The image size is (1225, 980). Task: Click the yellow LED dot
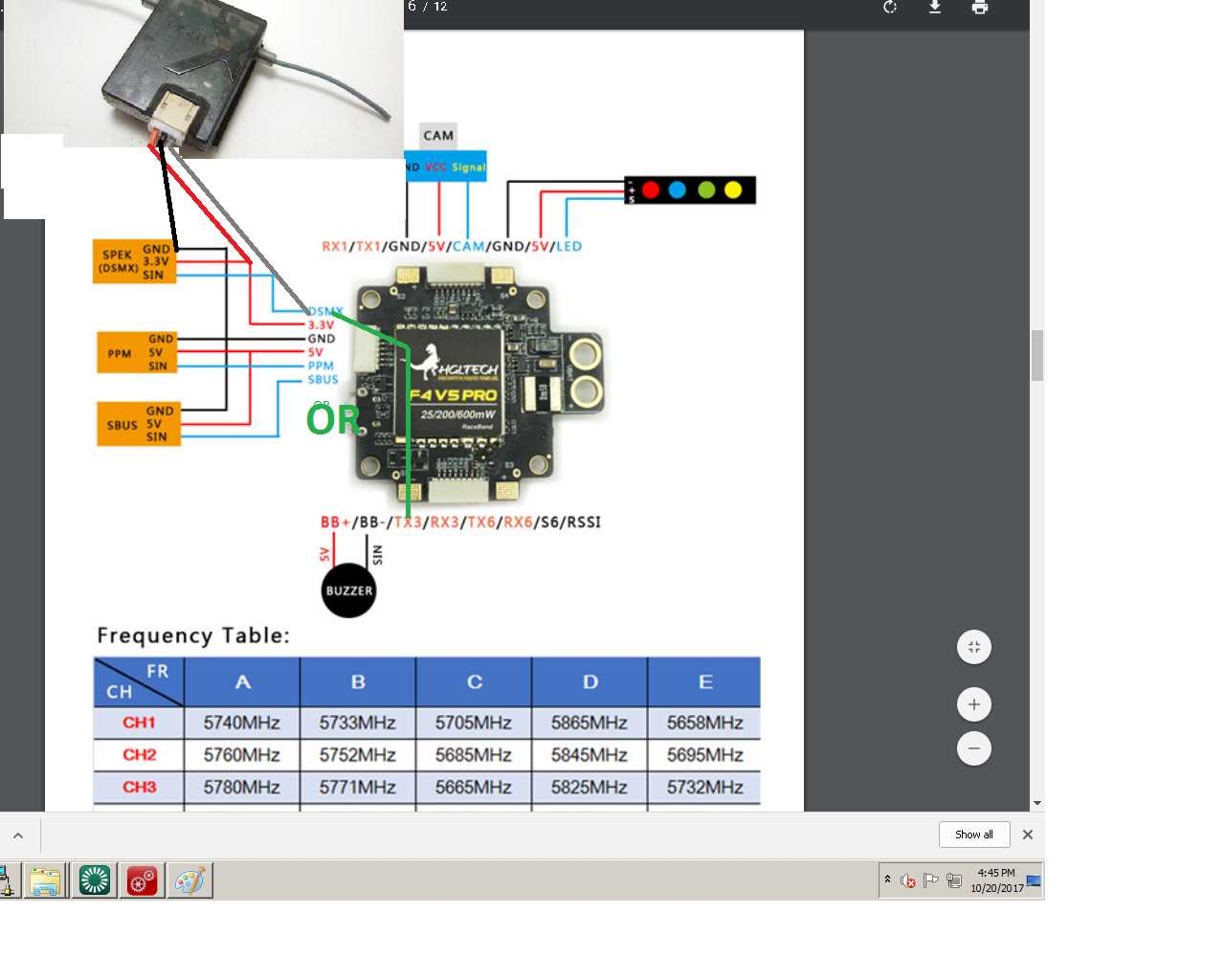(x=733, y=190)
